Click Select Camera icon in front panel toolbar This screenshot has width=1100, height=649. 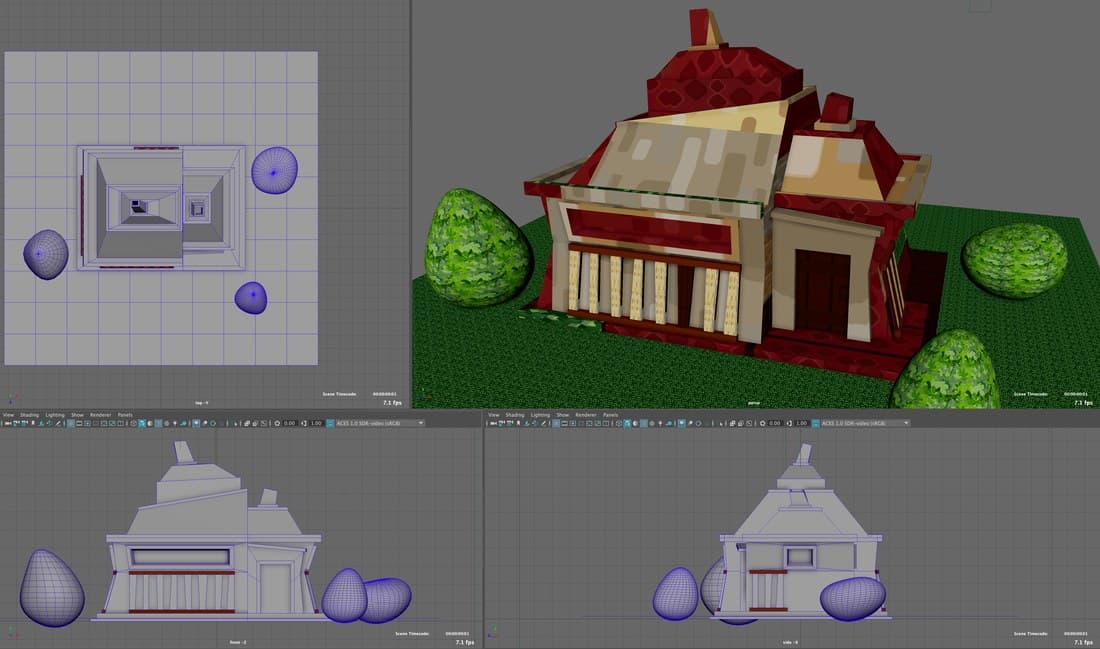(x=8, y=423)
